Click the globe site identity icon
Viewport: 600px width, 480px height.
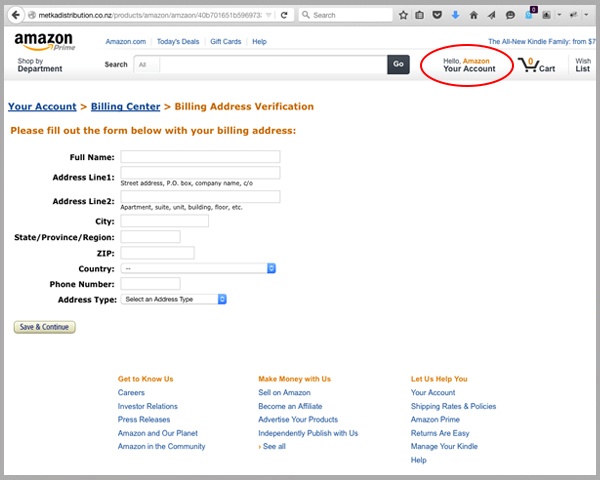[x=32, y=15]
